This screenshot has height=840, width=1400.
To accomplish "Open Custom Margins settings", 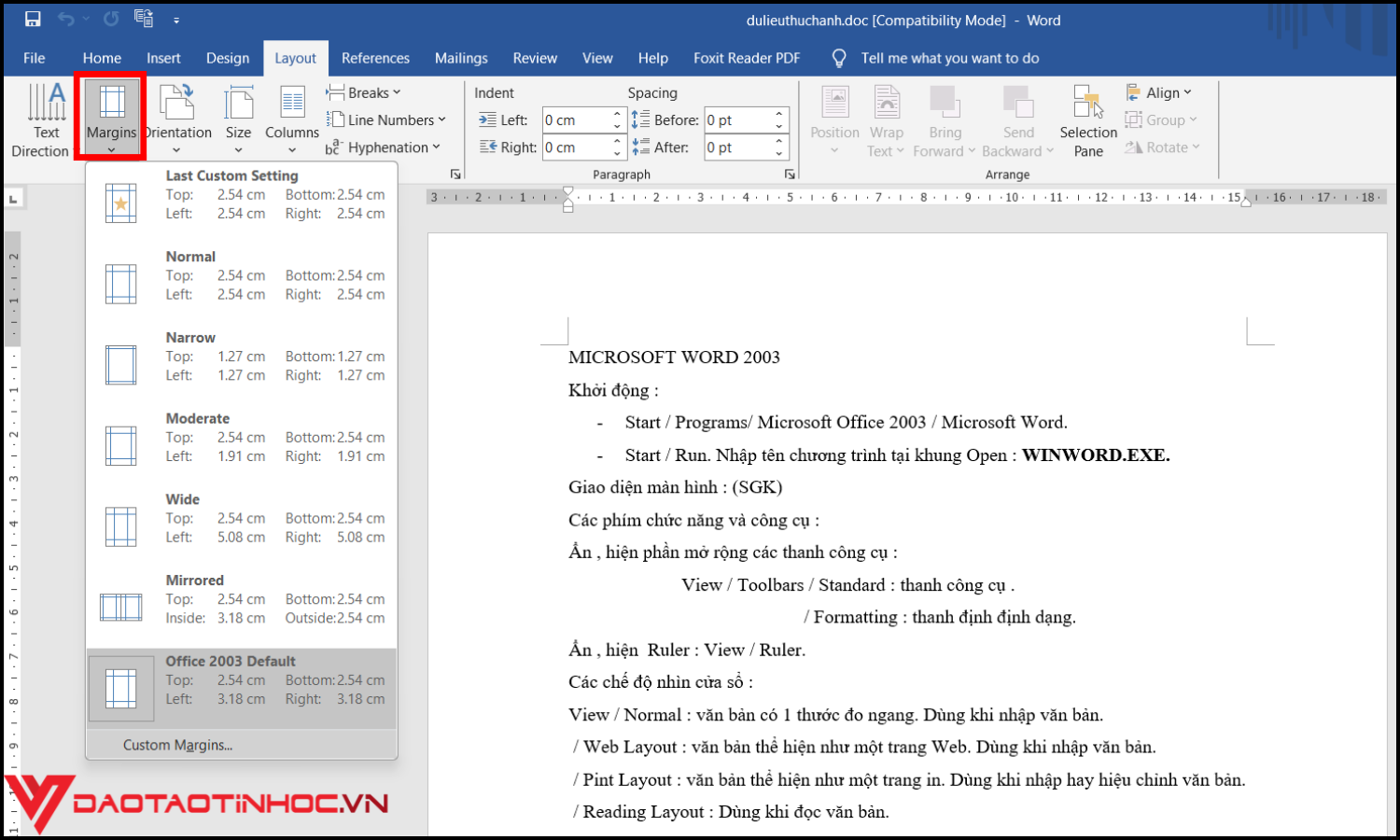I will pos(176,744).
